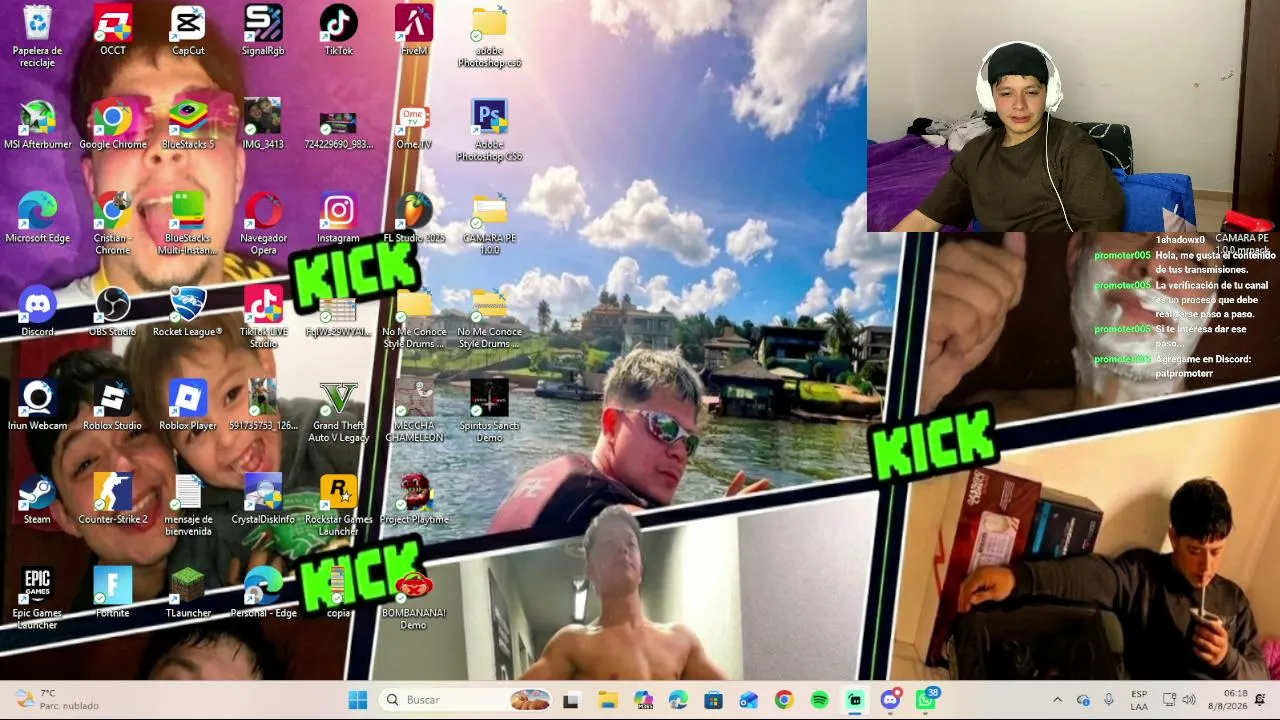This screenshot has width=1280, height=720.
Task: Switch the ESP LAA input language
Action: (1139, 700)
